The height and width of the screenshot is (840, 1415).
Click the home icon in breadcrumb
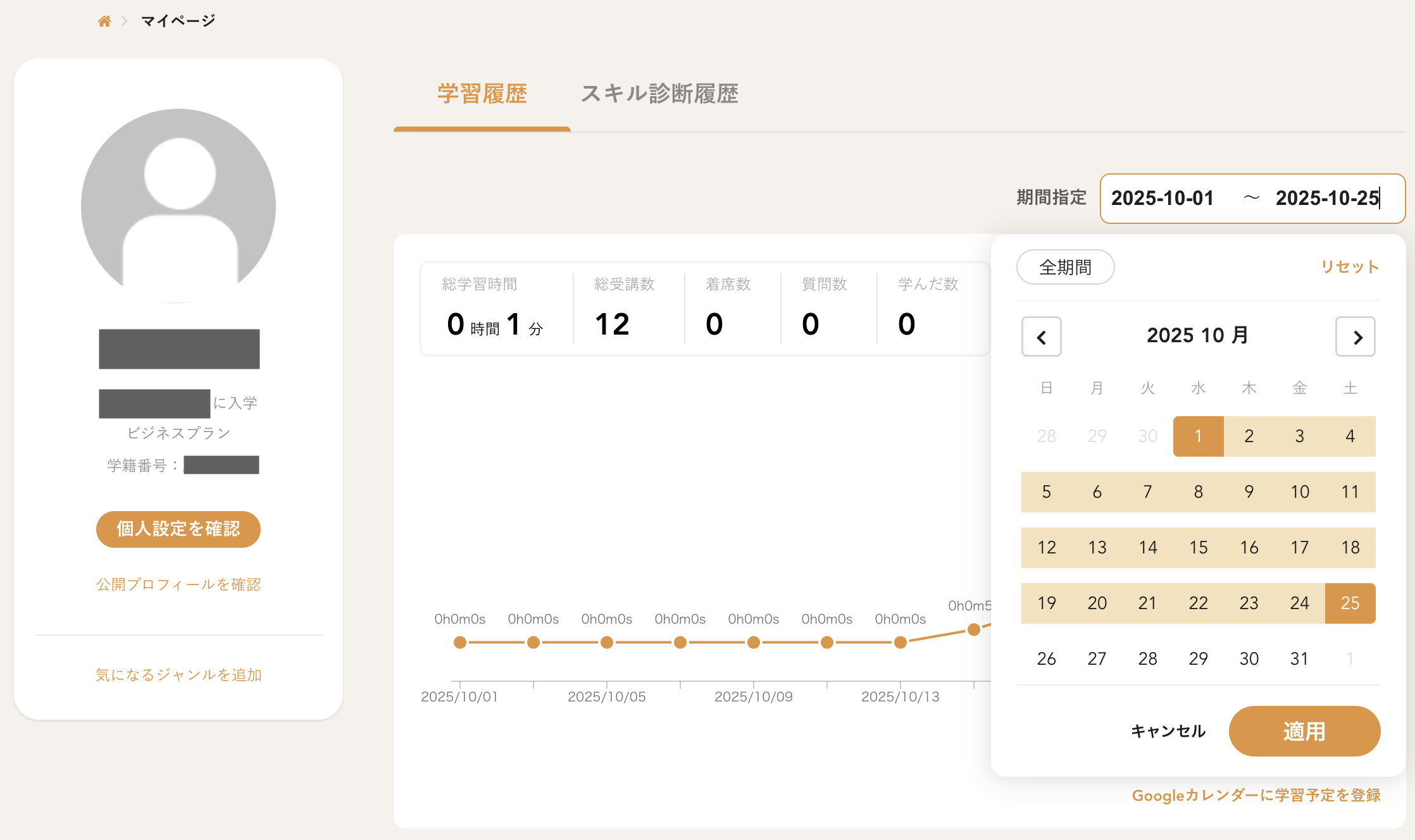pyautogui.click(x=104, y=22)
